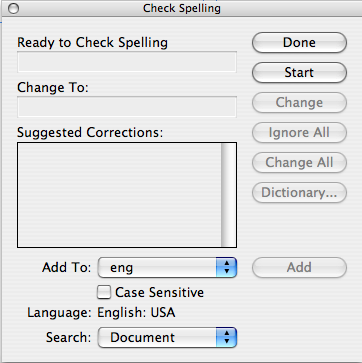Click the Check Spelling title bar
This screenshot has height=363, width=362.
click(181, 8)
